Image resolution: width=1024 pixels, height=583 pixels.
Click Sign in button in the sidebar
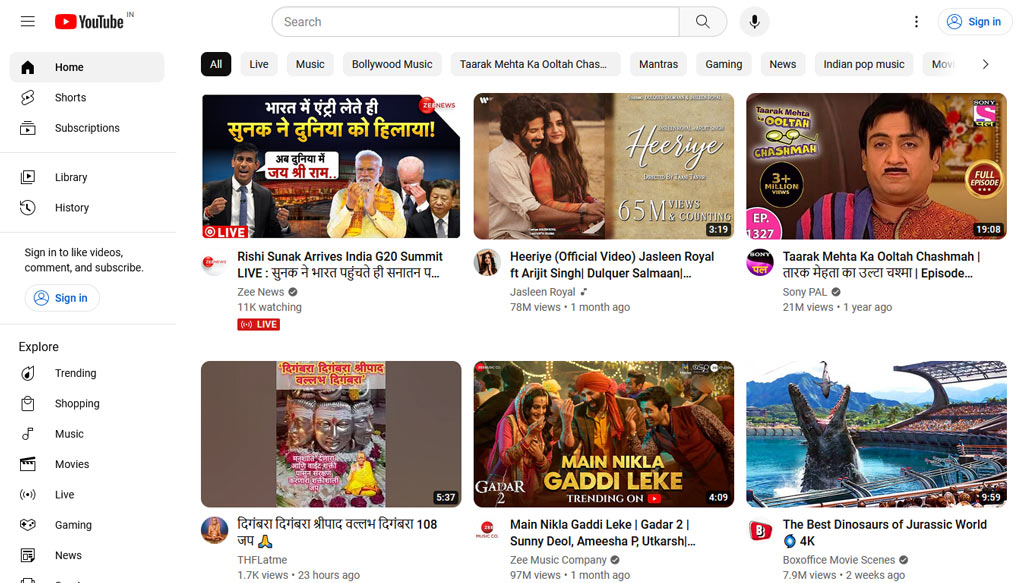point(62,298)
